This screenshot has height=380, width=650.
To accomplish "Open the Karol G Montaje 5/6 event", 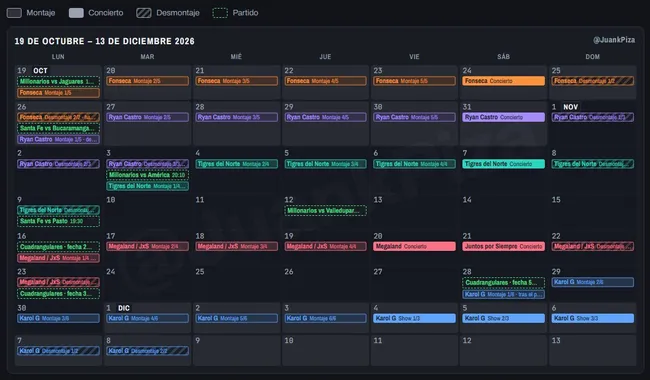I will [237, 318].
